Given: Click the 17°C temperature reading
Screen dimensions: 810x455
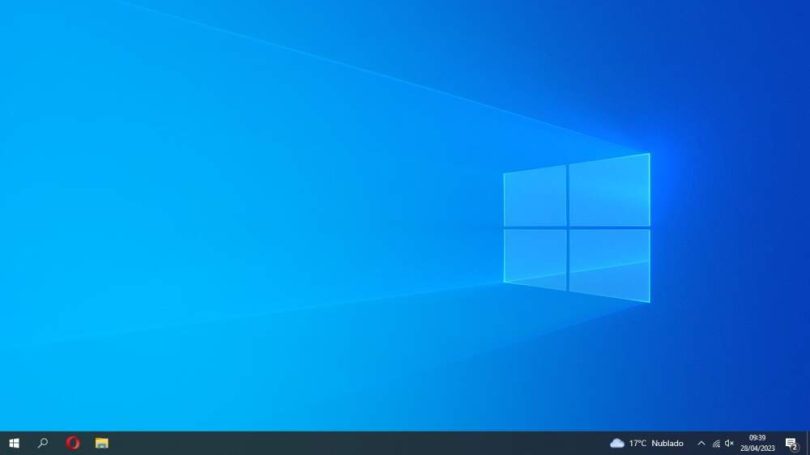Looking at the screenshot, I should (637, 443).
